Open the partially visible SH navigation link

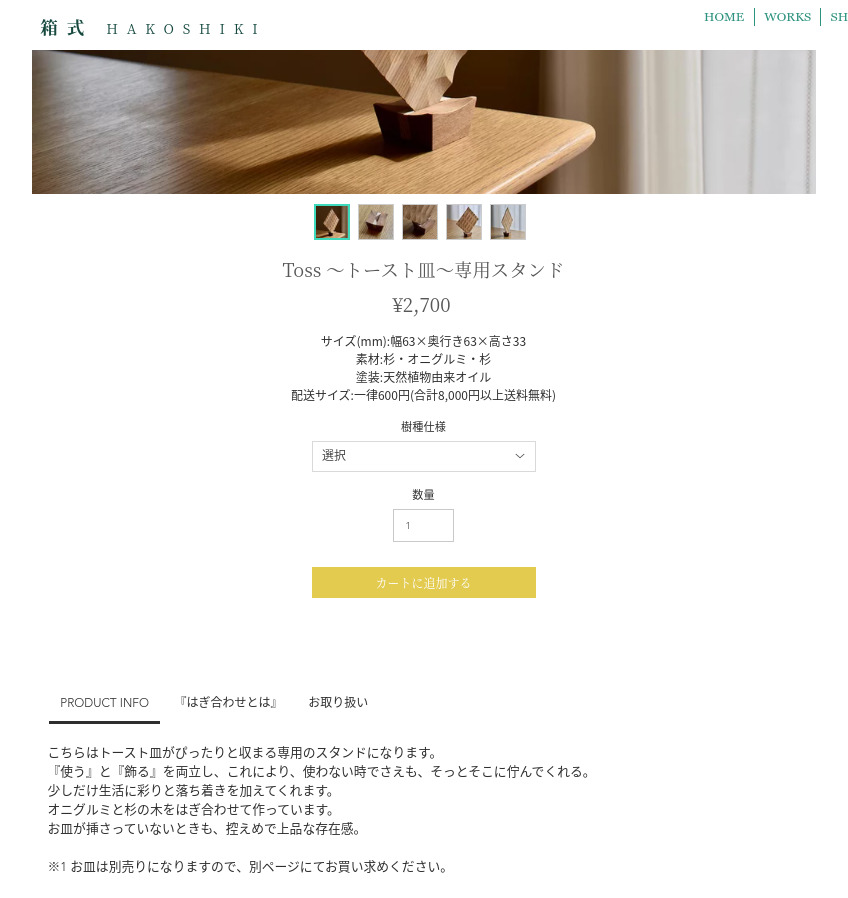coord(839,17)
